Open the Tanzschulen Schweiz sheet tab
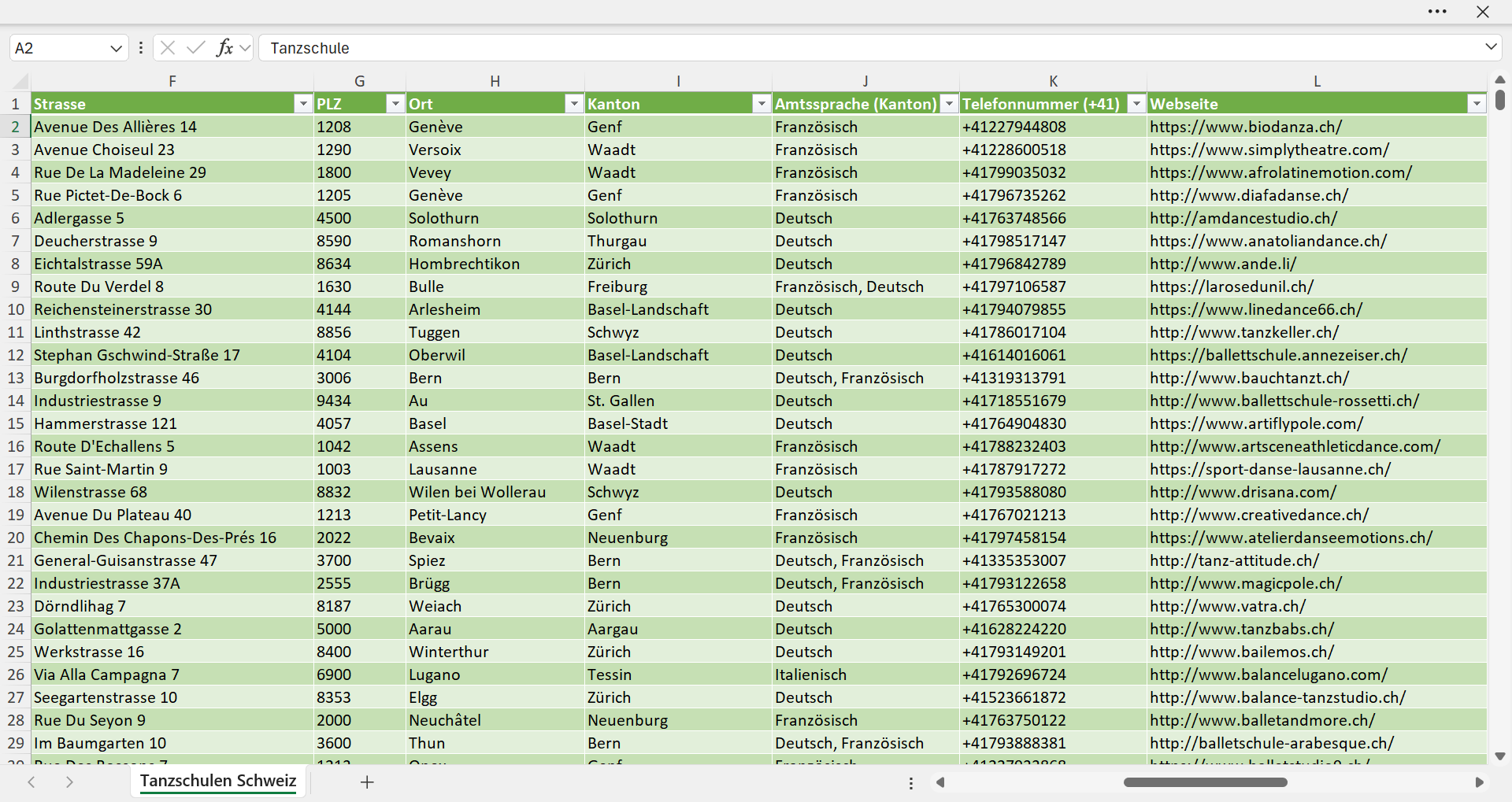 coord(218,781)
